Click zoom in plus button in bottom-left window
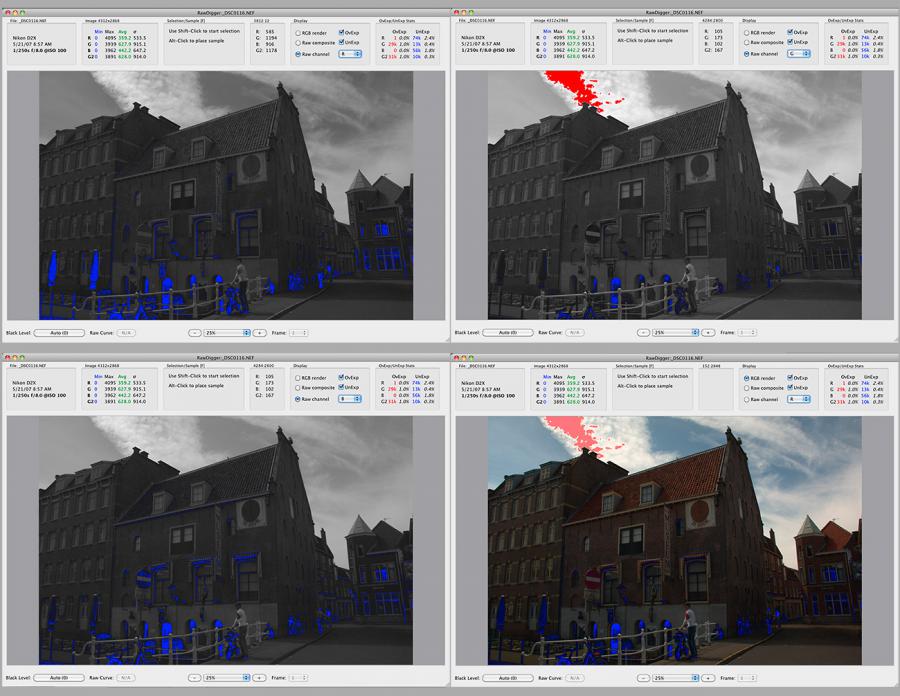Image resolution: width=900 pixels, height=696 pixels. [259, 677]
